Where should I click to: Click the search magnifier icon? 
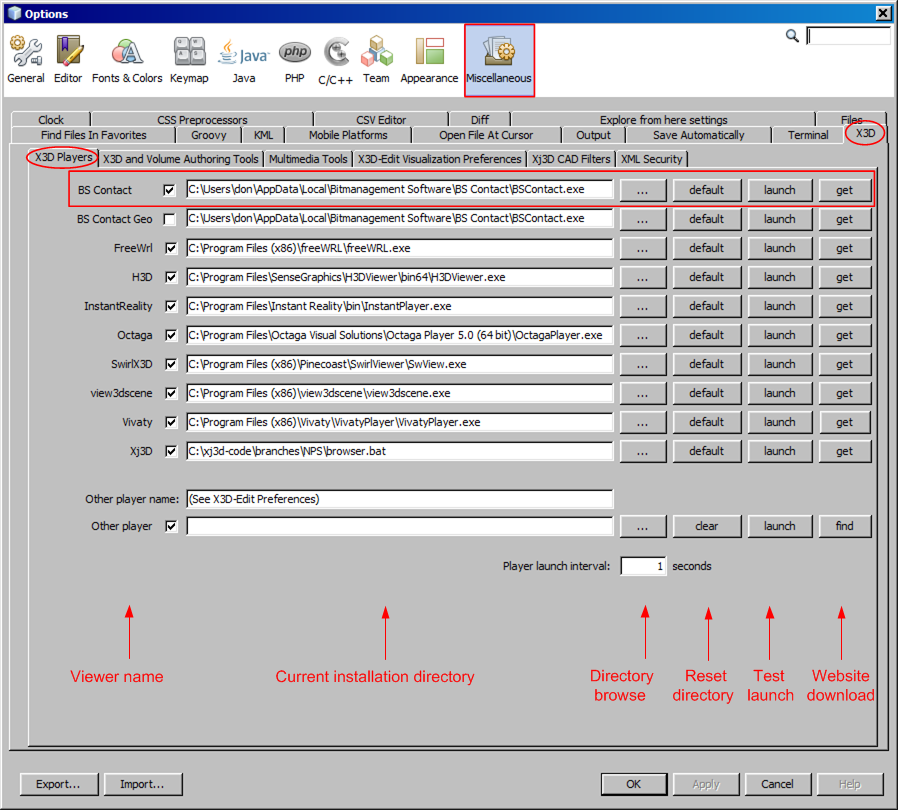pos(792,36)
